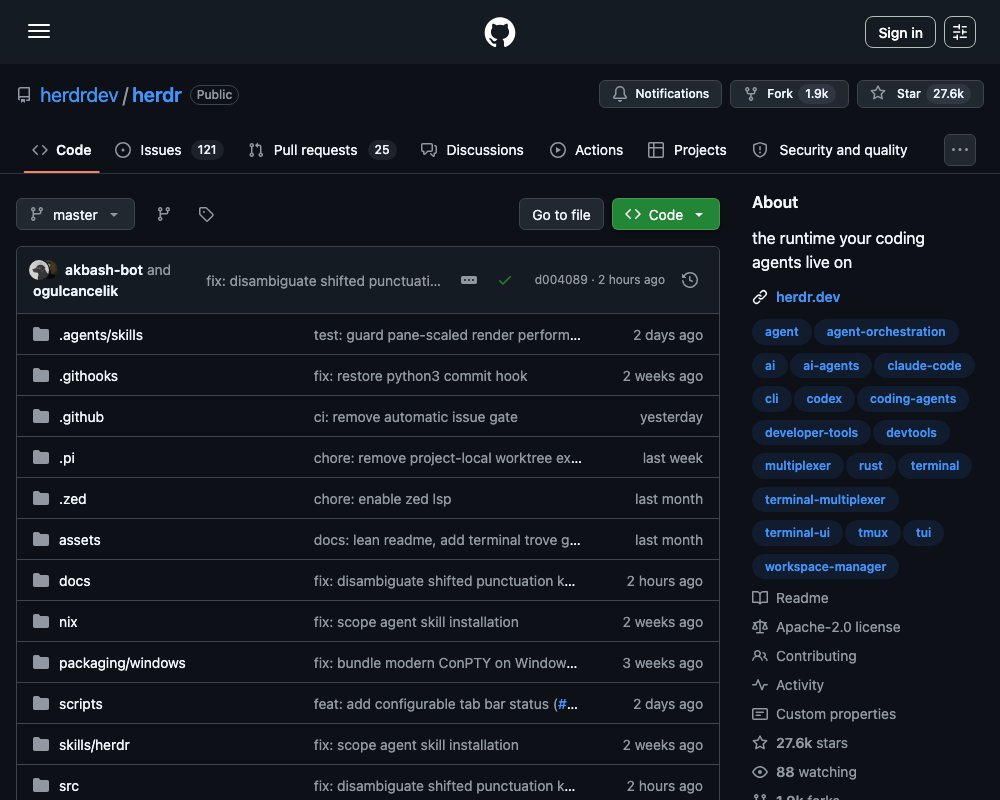Viewport: 1000px width, 800px height.
Task: Click the ogulcancelik author link
Action: click(76, 291)
